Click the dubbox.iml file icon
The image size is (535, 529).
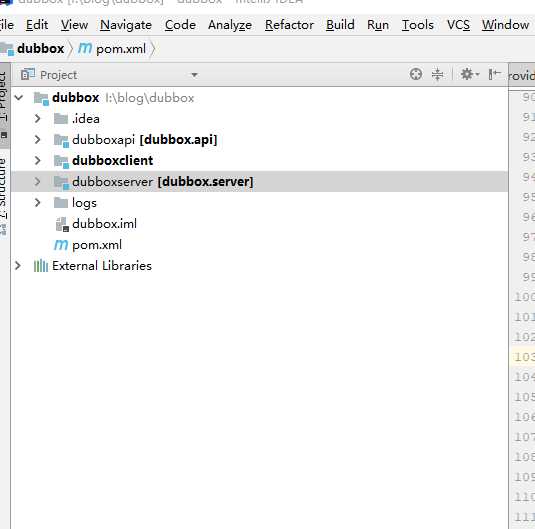pyautogui.click(x=62, y=224)
